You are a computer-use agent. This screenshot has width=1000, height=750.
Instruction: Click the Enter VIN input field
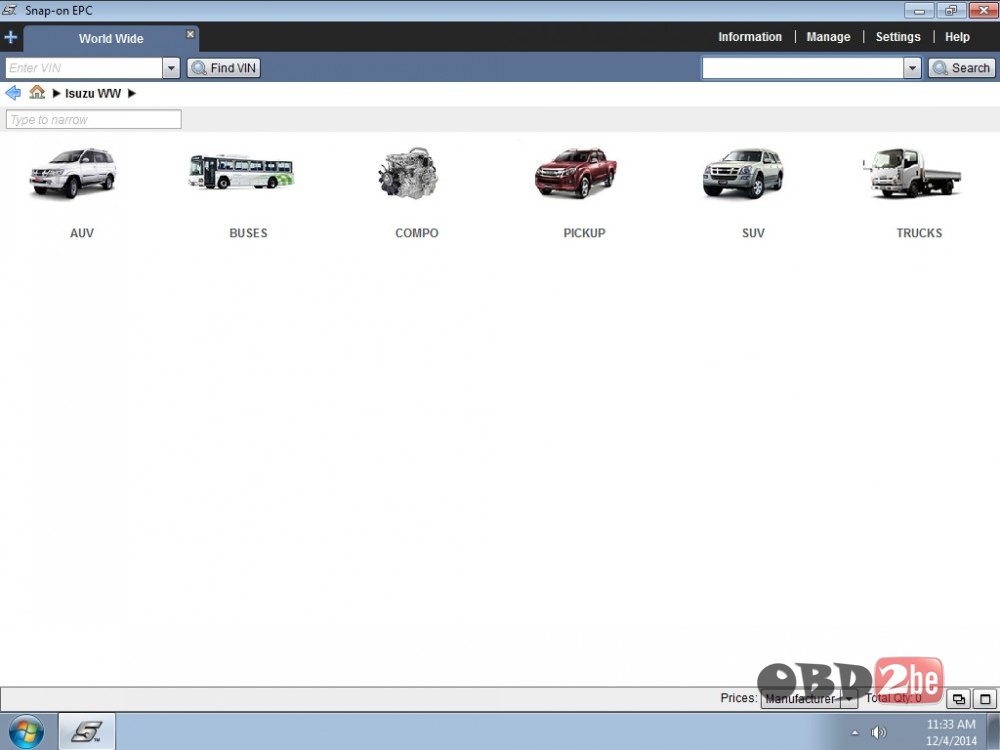[84, 68]
